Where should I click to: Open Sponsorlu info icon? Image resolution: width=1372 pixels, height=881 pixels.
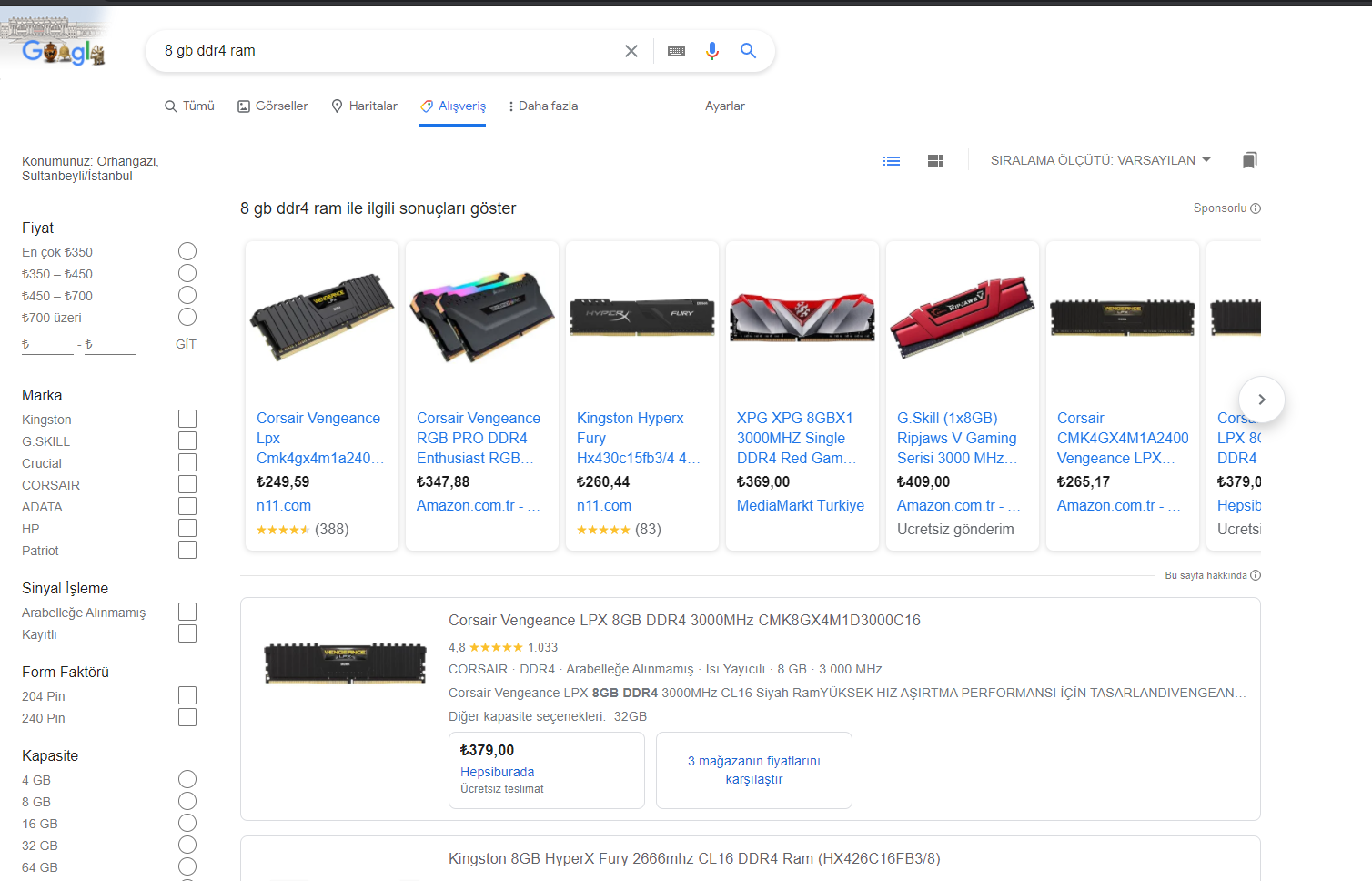coord(1256,208)
